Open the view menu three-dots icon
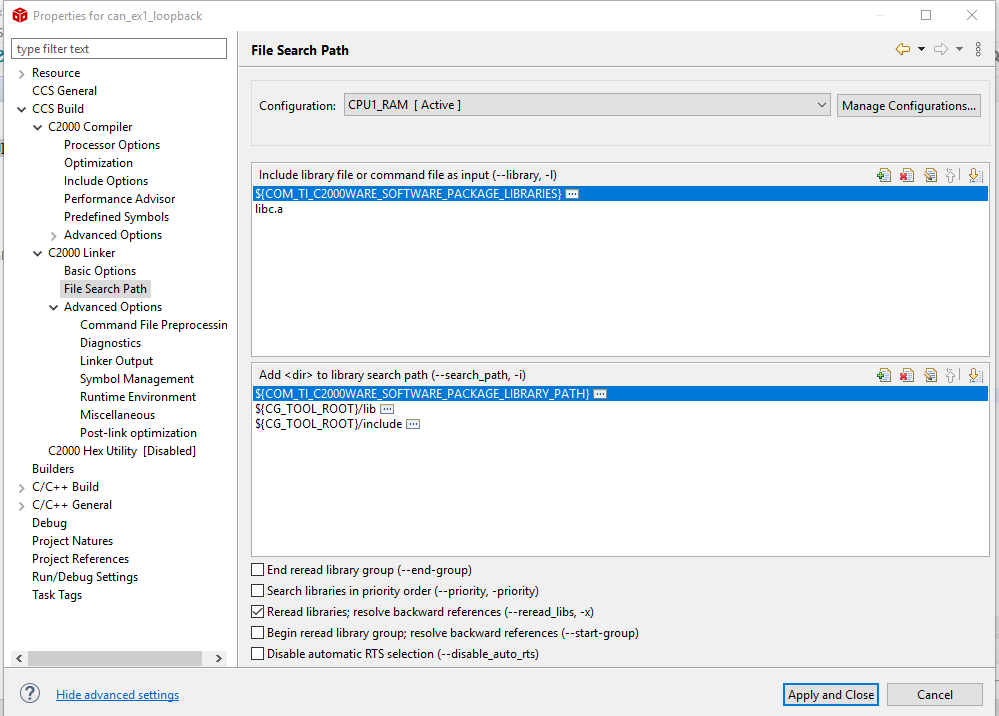Screen dimensions: 999x716 pyautogui.click(x=978, y=49)
